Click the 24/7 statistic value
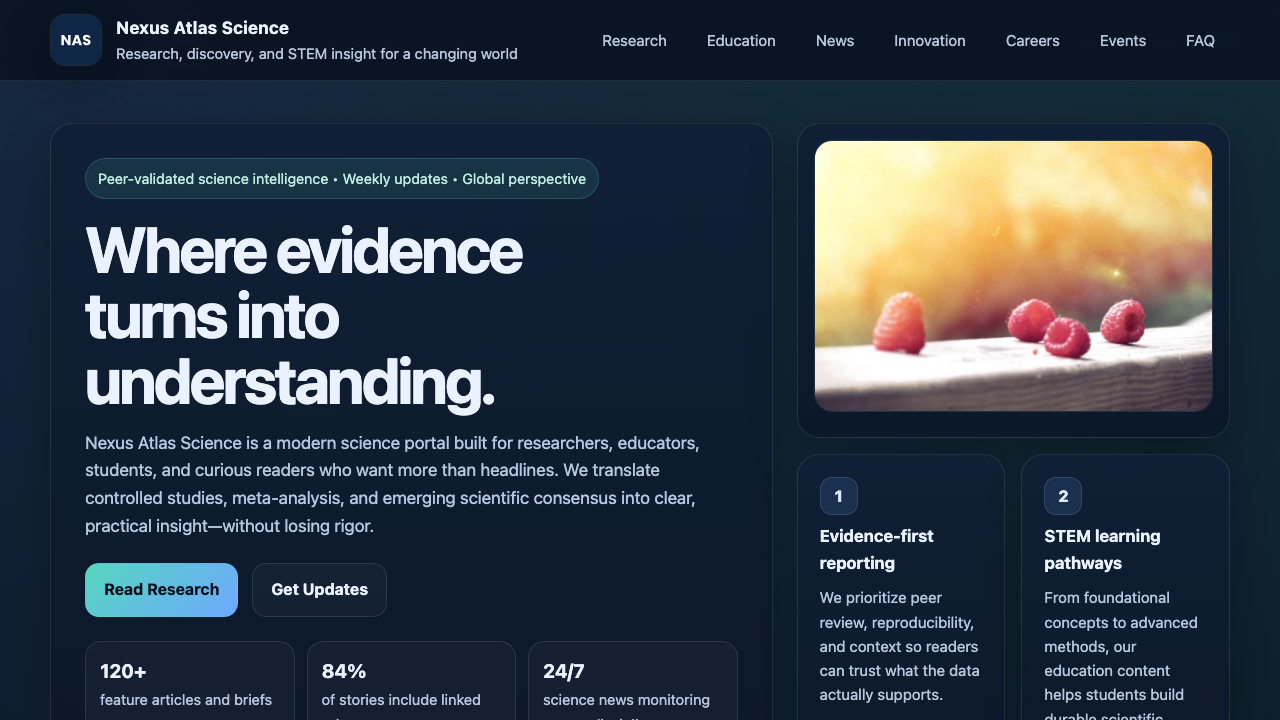 pyautogui.click(x=564, y=672)
